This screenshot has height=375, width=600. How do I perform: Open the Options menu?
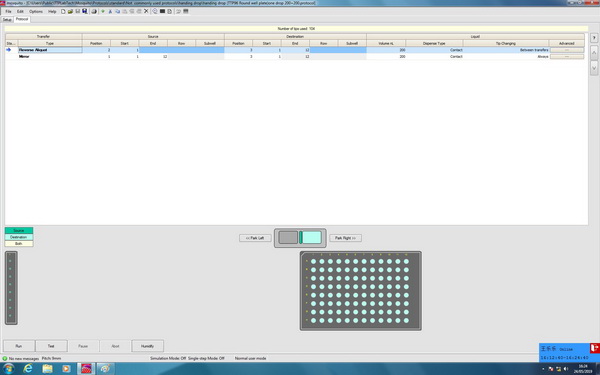(x=36, y=11)
